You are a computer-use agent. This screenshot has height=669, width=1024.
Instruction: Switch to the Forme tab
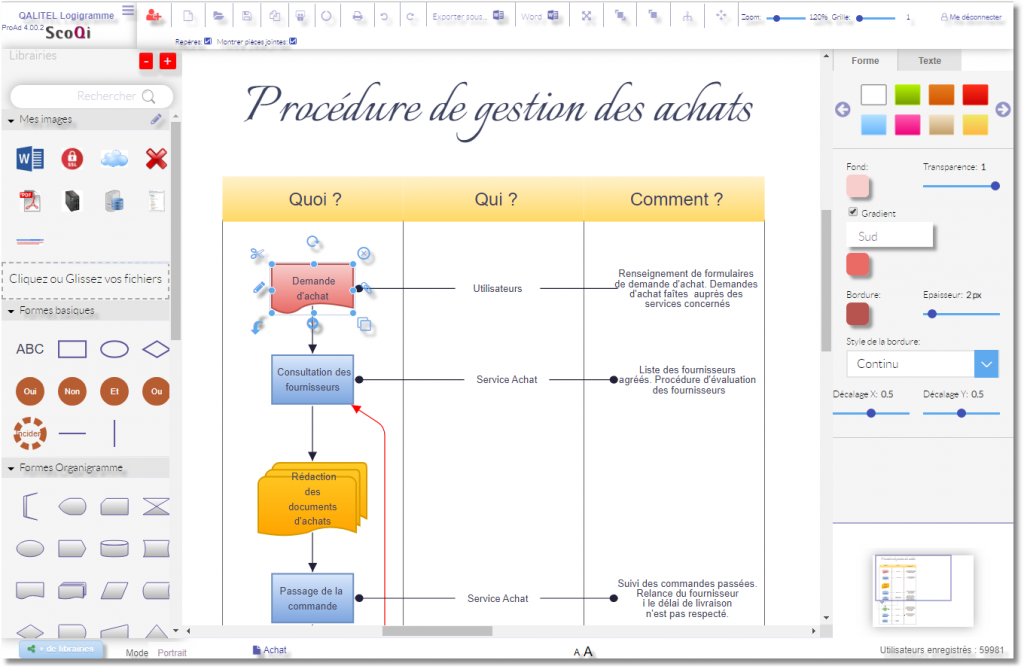click(x=865, y=61)
